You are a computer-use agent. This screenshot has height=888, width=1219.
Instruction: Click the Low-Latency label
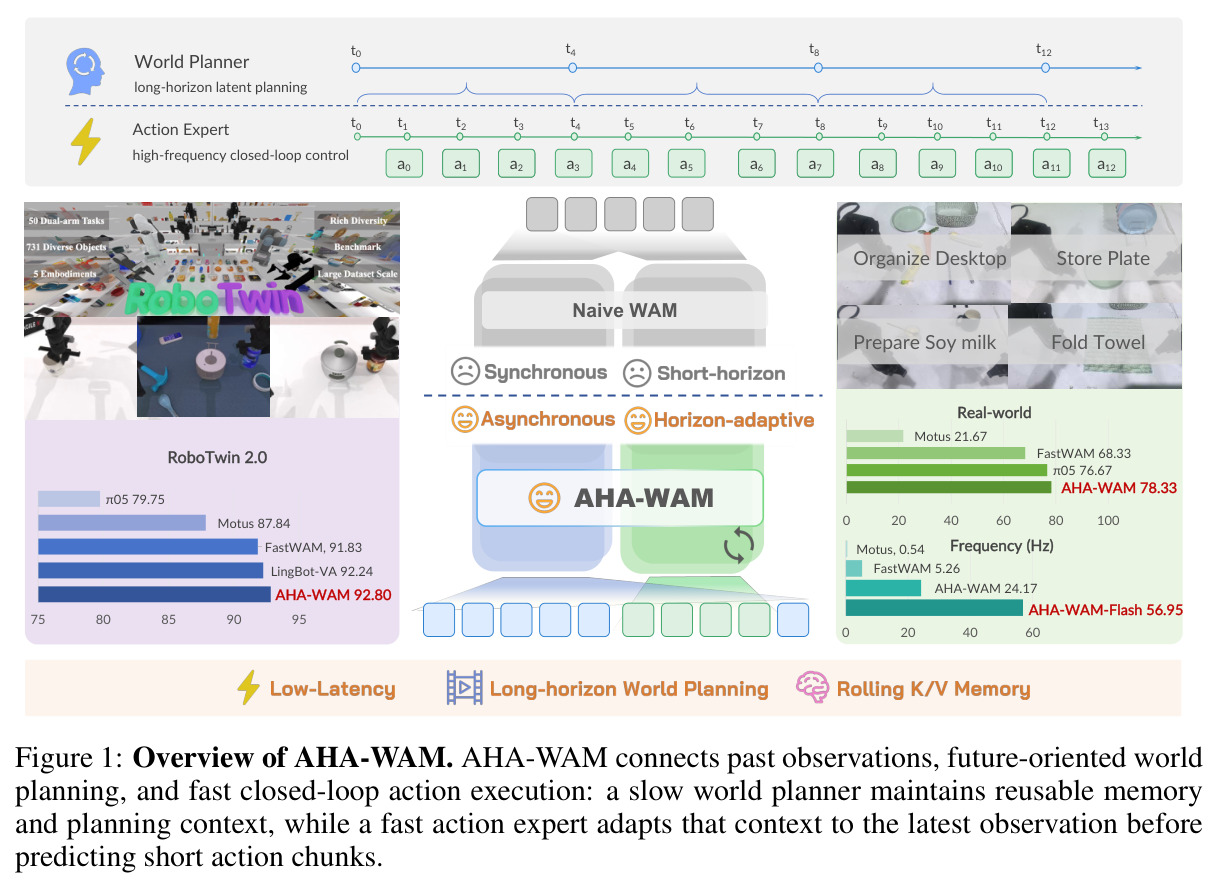point(332,689)
